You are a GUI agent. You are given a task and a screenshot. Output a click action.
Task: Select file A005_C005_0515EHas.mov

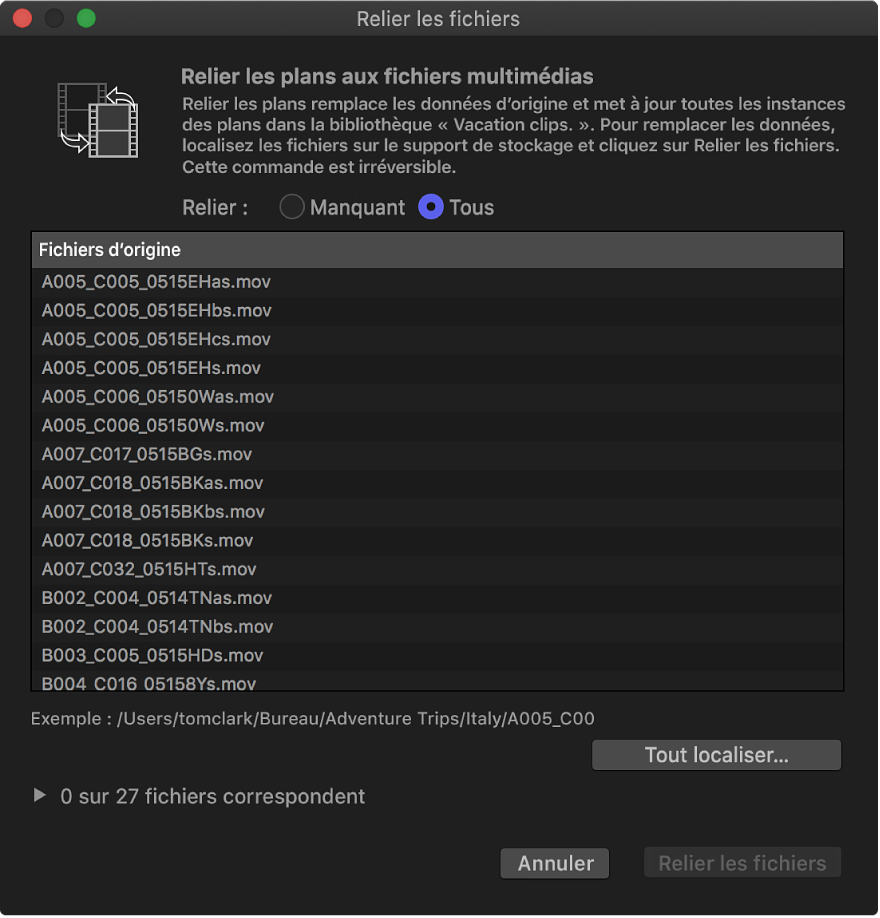[x=156, y=282]
